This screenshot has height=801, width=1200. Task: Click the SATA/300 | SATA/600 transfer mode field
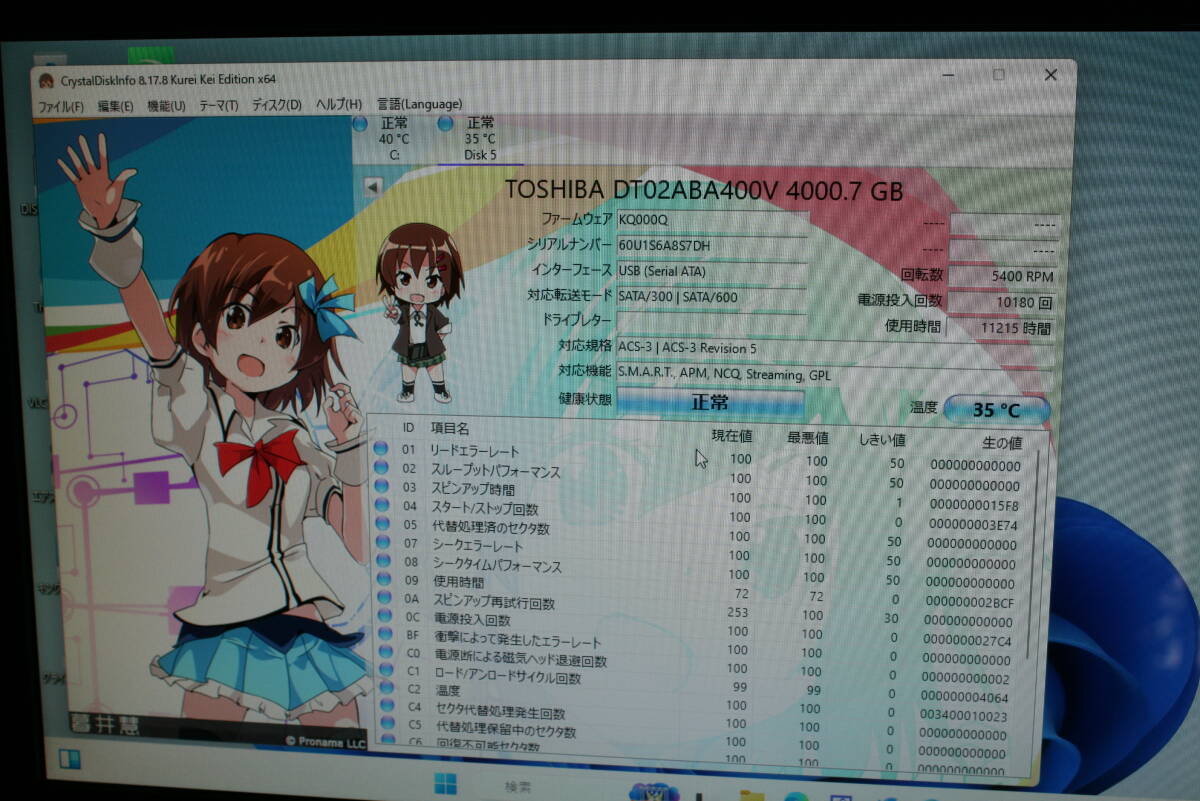coord(711,298)
